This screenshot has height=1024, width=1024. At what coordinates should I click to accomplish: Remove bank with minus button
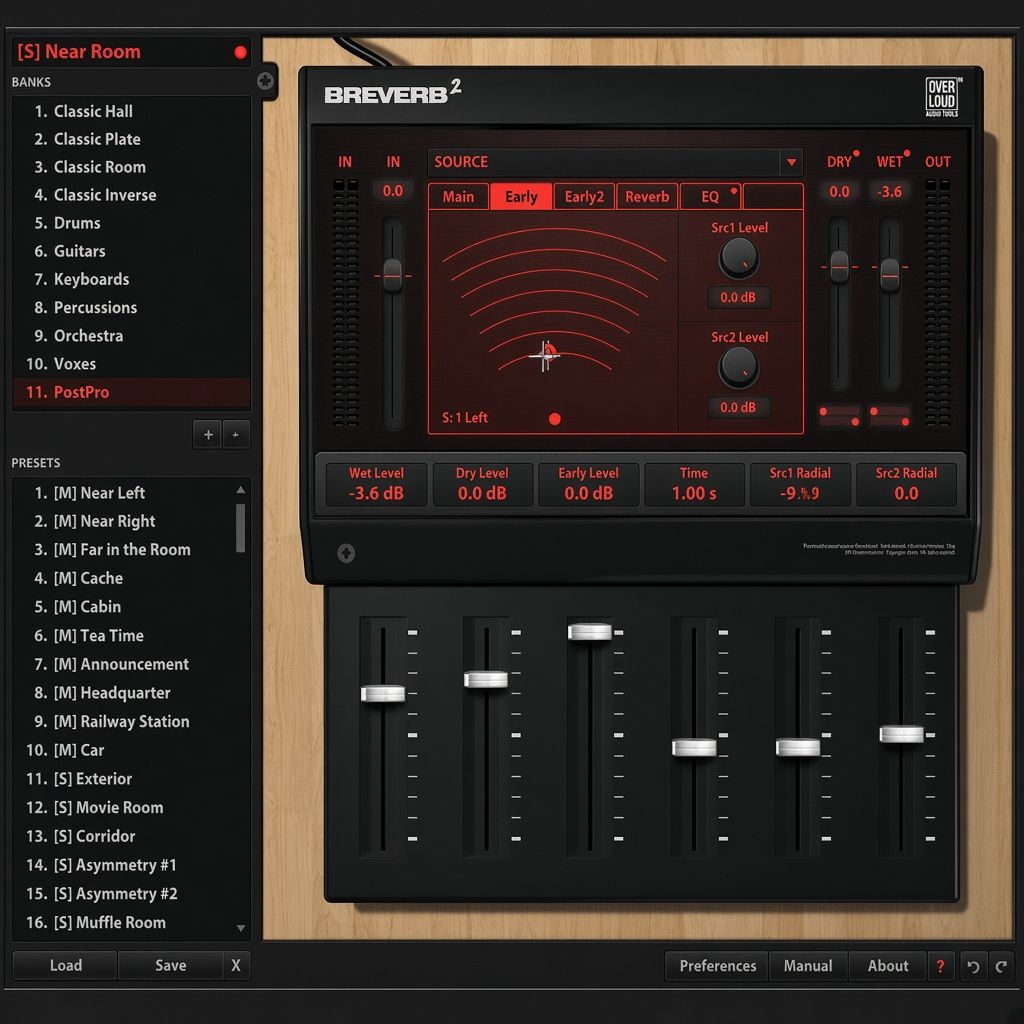tap(236, 434)
